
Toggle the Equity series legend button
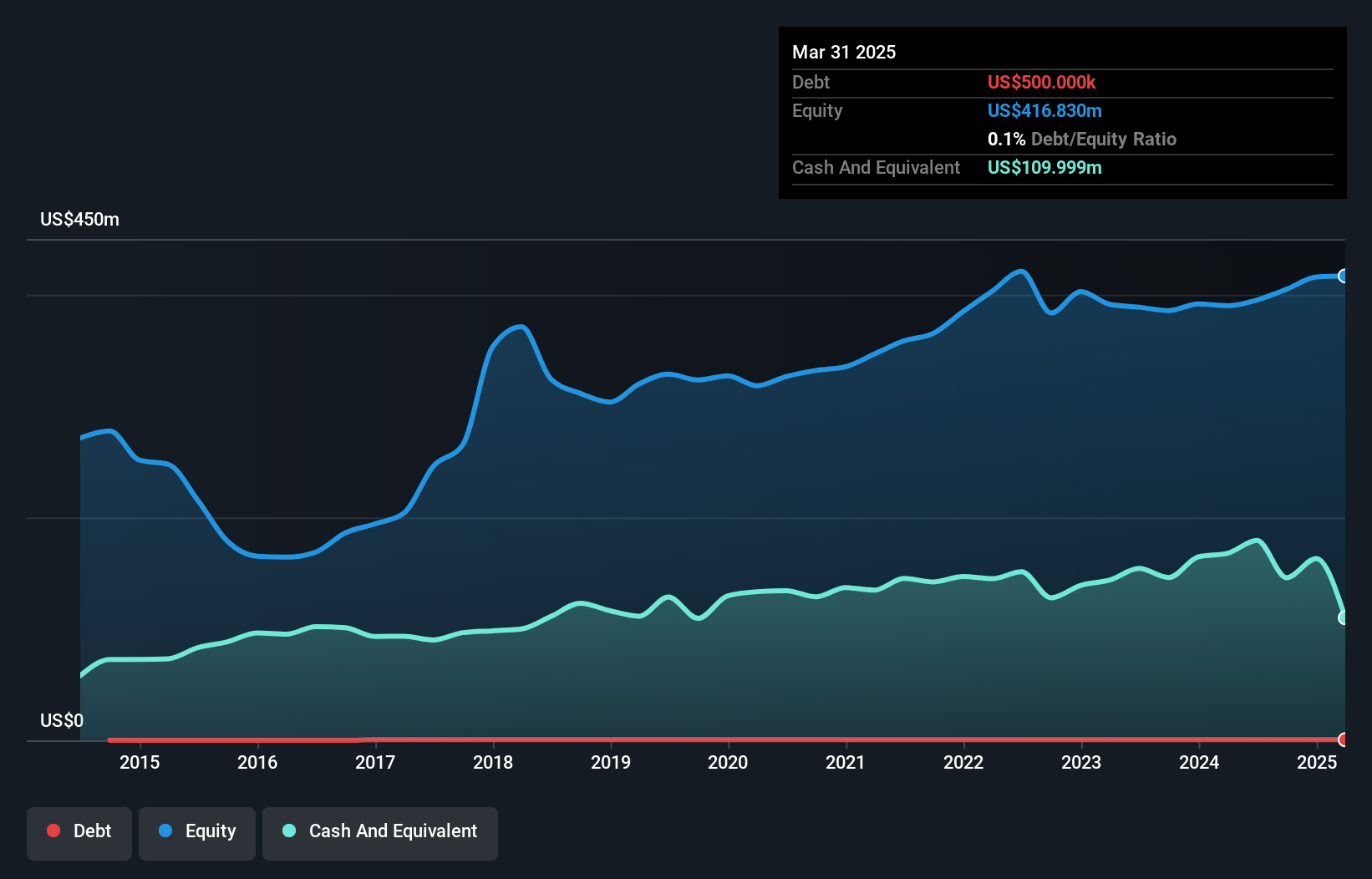197,833
